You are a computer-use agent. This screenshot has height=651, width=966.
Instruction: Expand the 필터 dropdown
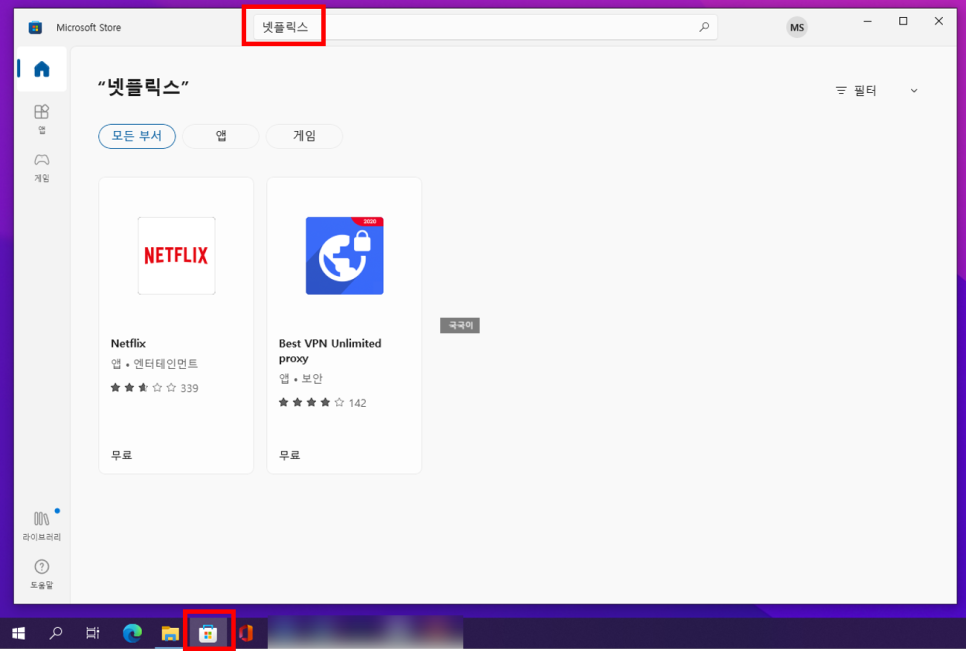876,91
